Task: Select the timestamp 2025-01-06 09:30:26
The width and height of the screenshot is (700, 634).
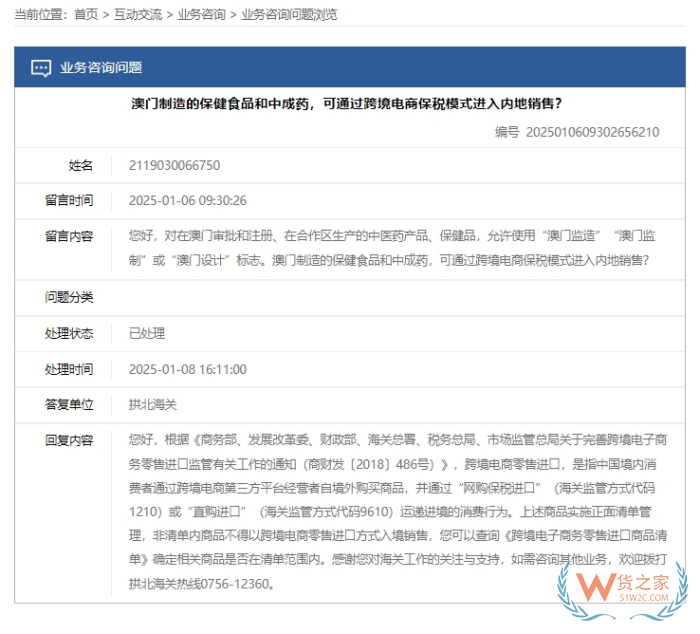Action: [x=188, y=200]
